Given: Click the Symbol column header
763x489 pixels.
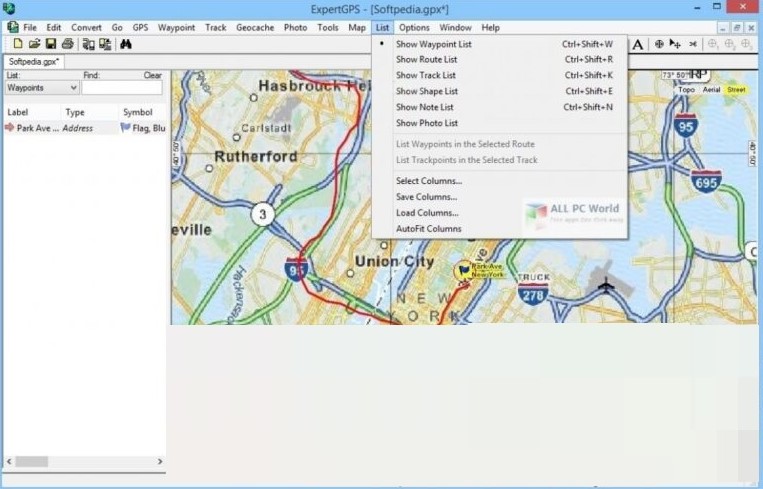Looking at the screenshot, I should [x=142, y=112].
